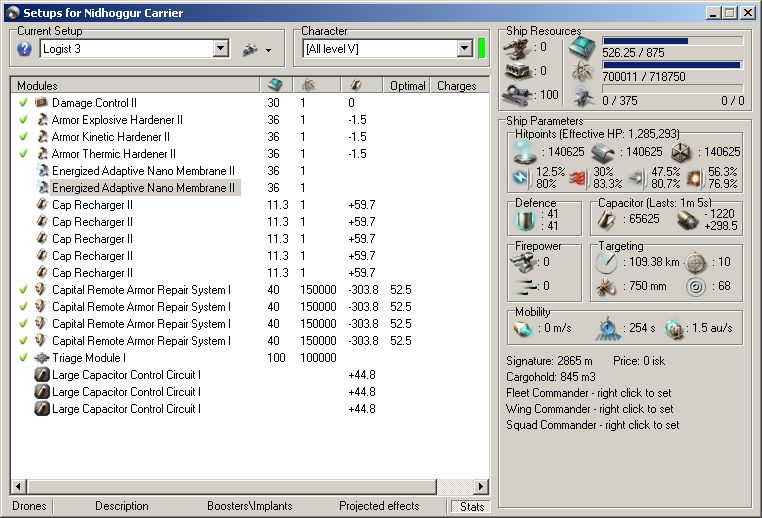This screenshot has height=518, width=762.
Task: Switch to the Drones tab
Action: [30, 506]
